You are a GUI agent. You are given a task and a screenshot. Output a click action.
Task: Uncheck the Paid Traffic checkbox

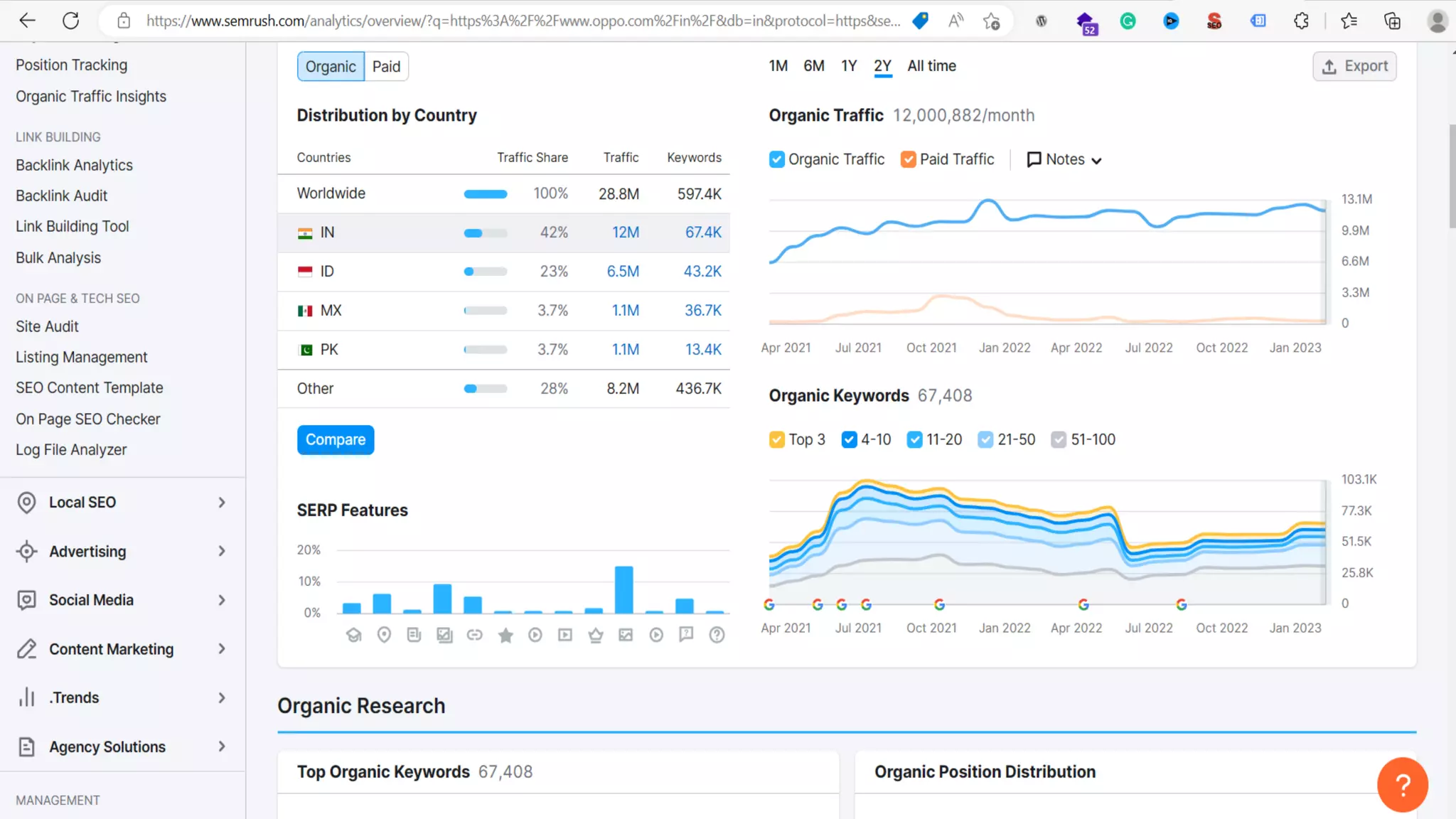908,159
